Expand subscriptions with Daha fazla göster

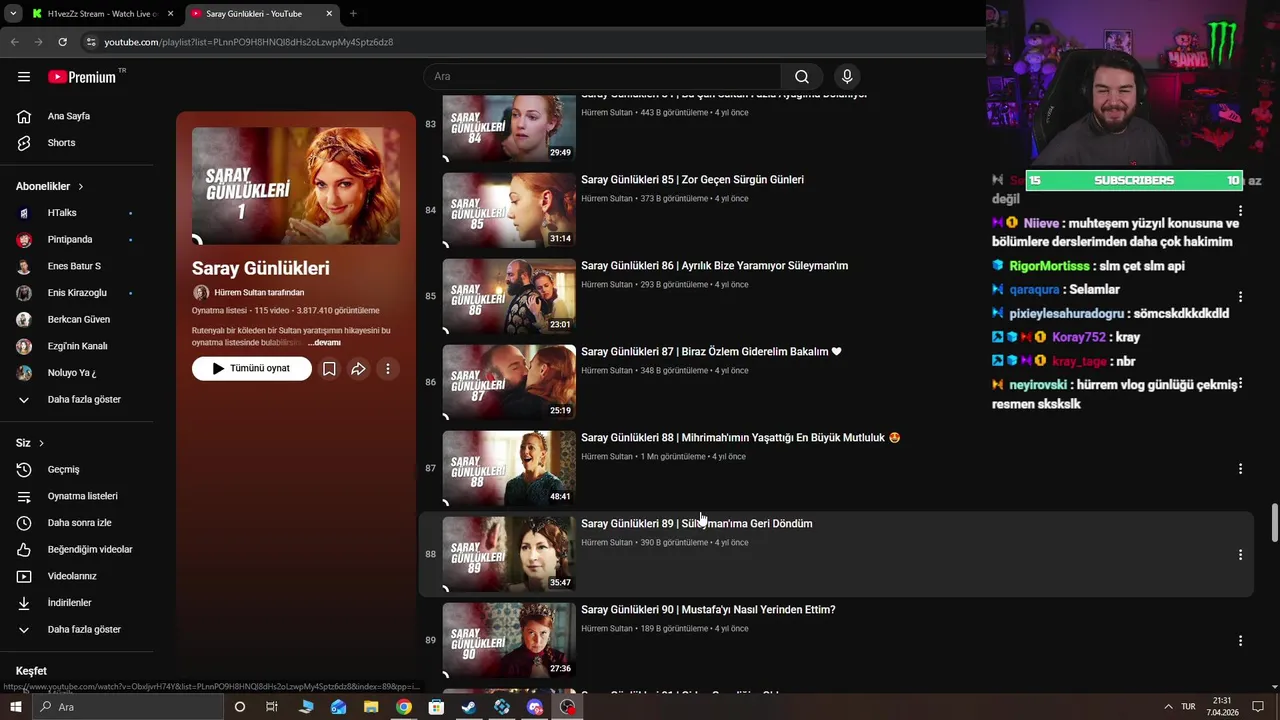tap(78, 399)
